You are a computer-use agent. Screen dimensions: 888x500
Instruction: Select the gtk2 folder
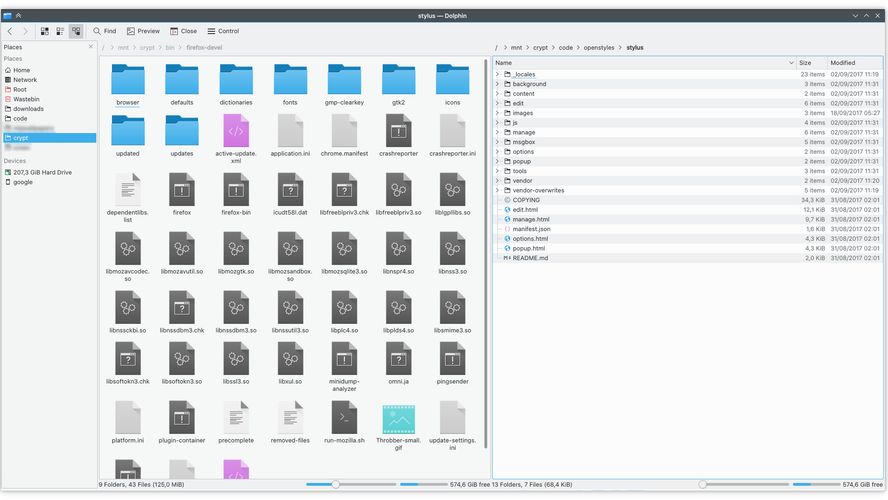point(399,79)
